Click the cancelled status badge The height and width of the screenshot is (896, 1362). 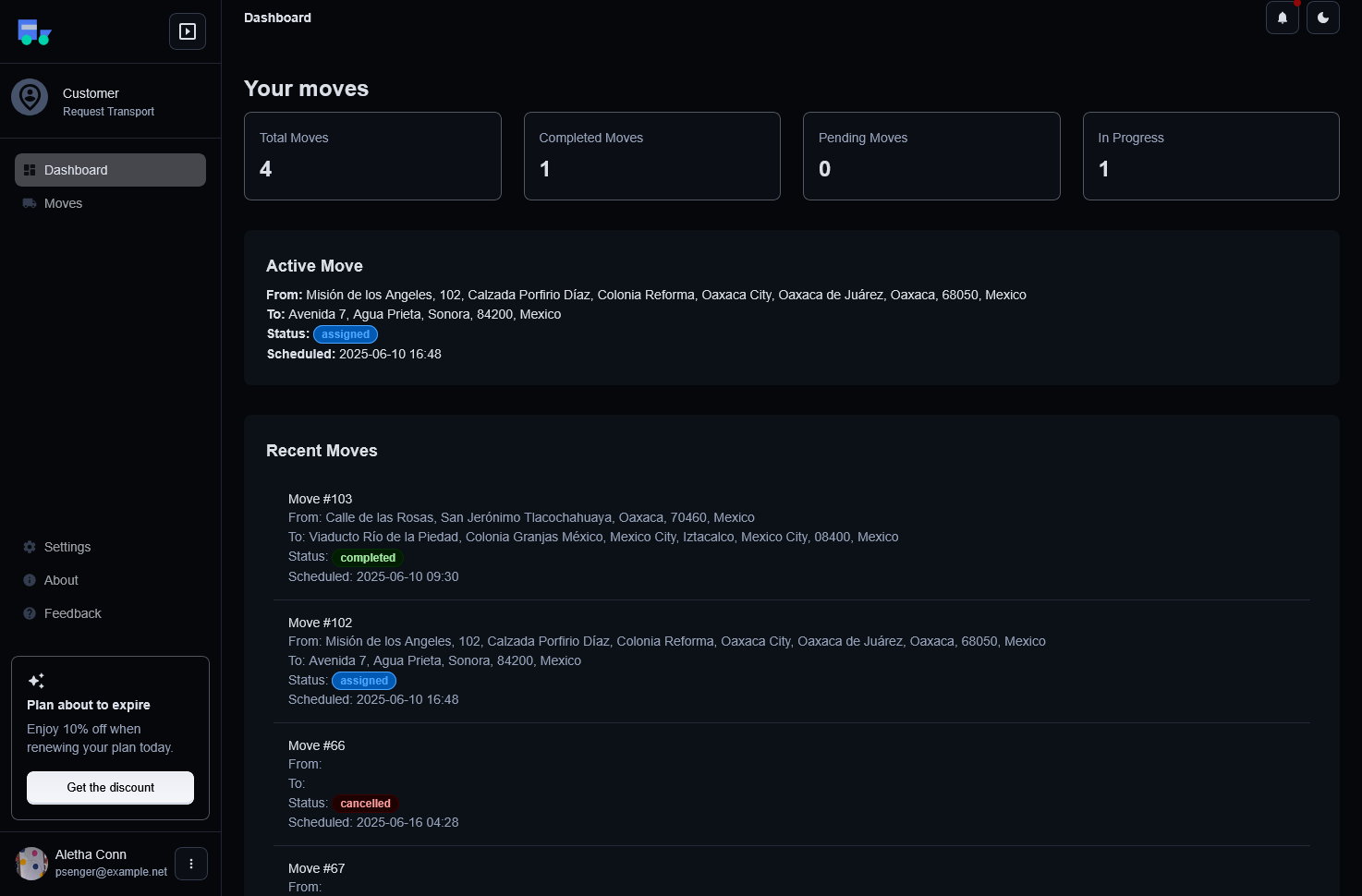coord(365,804)
